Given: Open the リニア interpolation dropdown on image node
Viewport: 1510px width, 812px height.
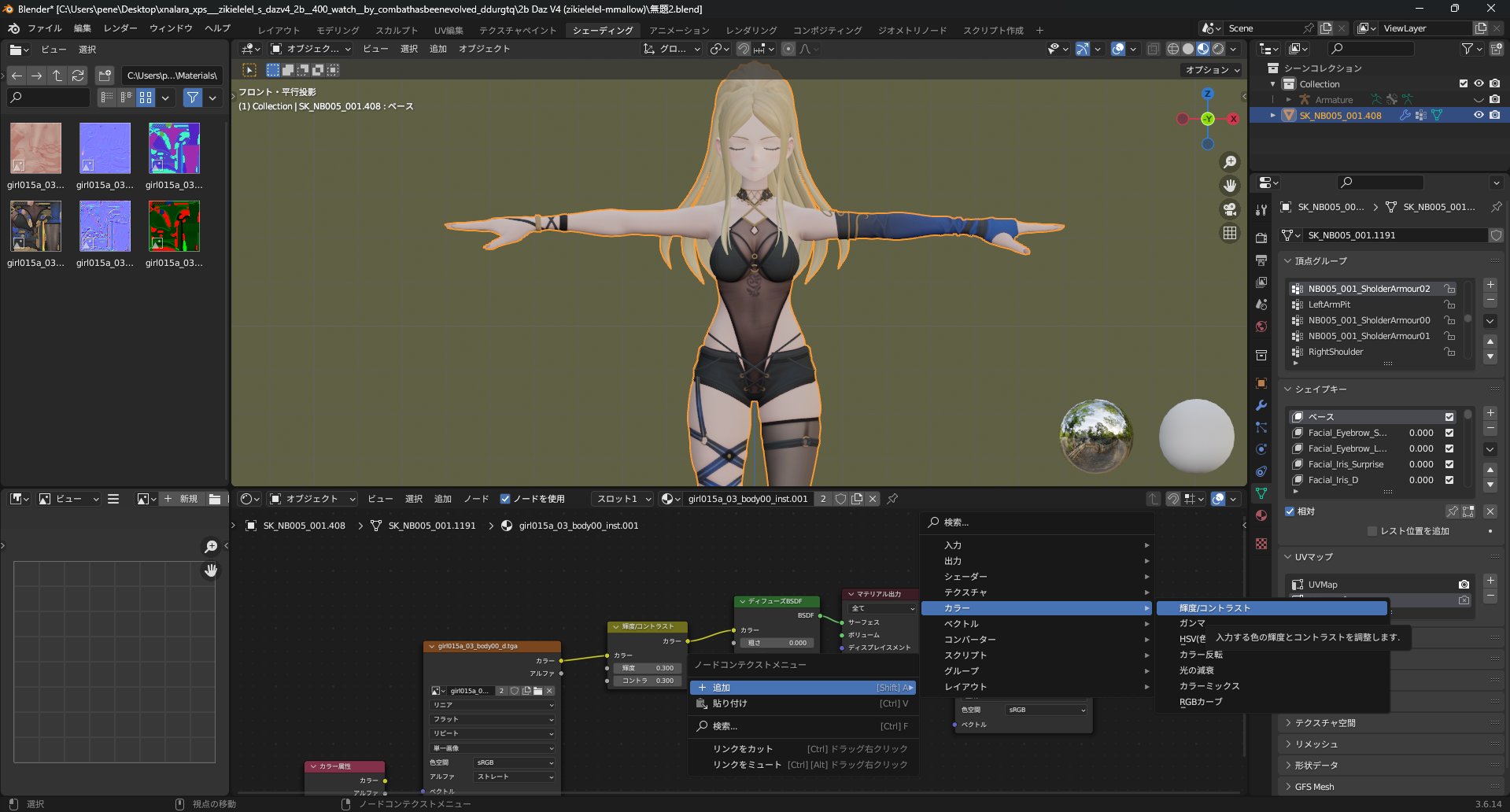Looking at the screenshot, I should point(493,705).
